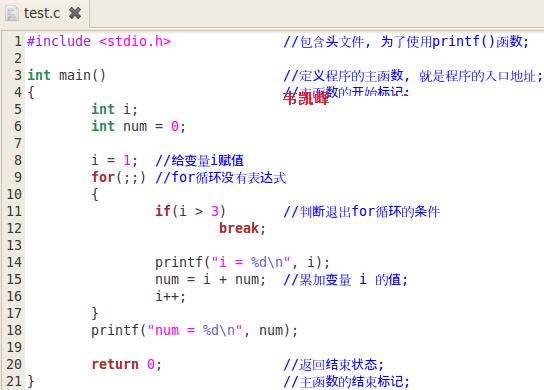This screenshot has width=544, height=390.
Task: Click line number 2 in the gutter
Action: tap(18, 58)
